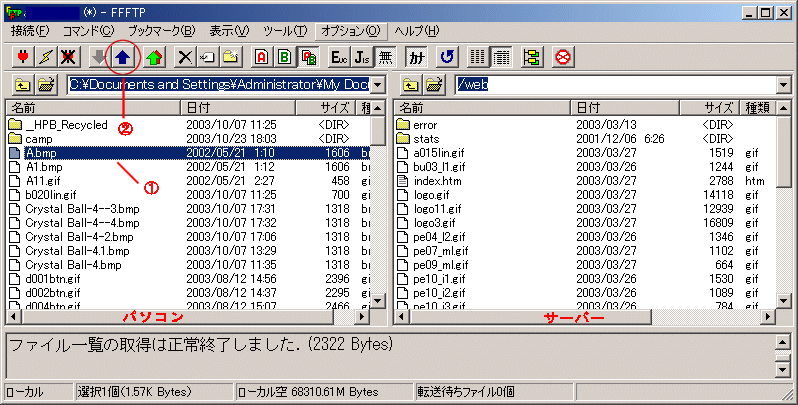Click the blue Upload arrow icon
Image resolution: width=798 pixels, height=405 pixels.
click(122, 57)
